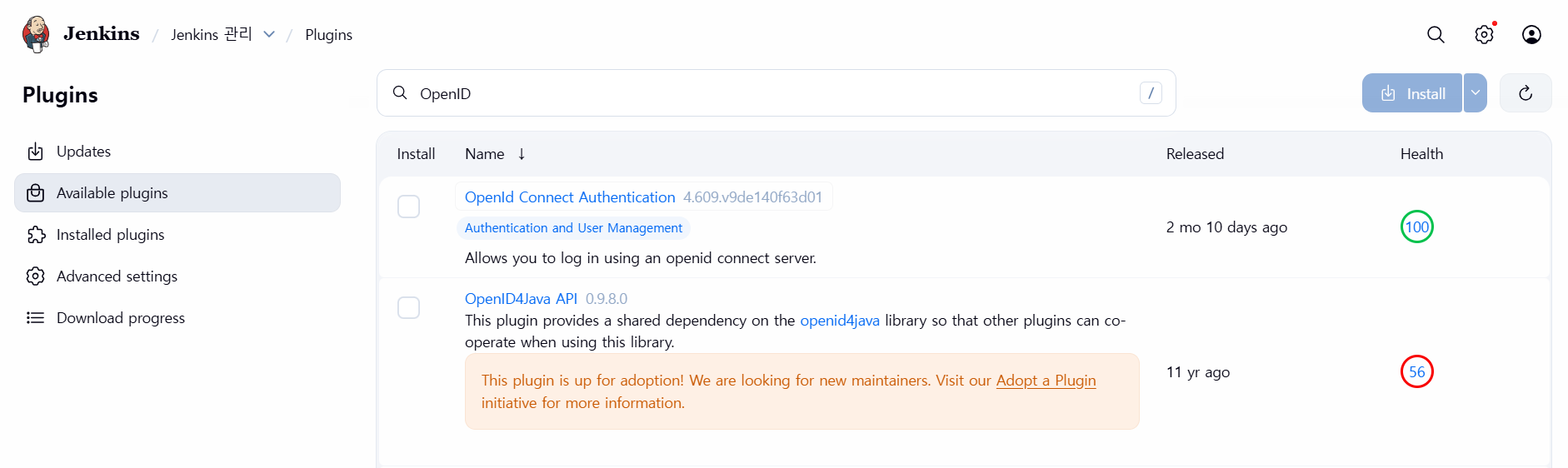Click the health score 100 badge
1568x468 pixels.
click(x=1416, y=227)
